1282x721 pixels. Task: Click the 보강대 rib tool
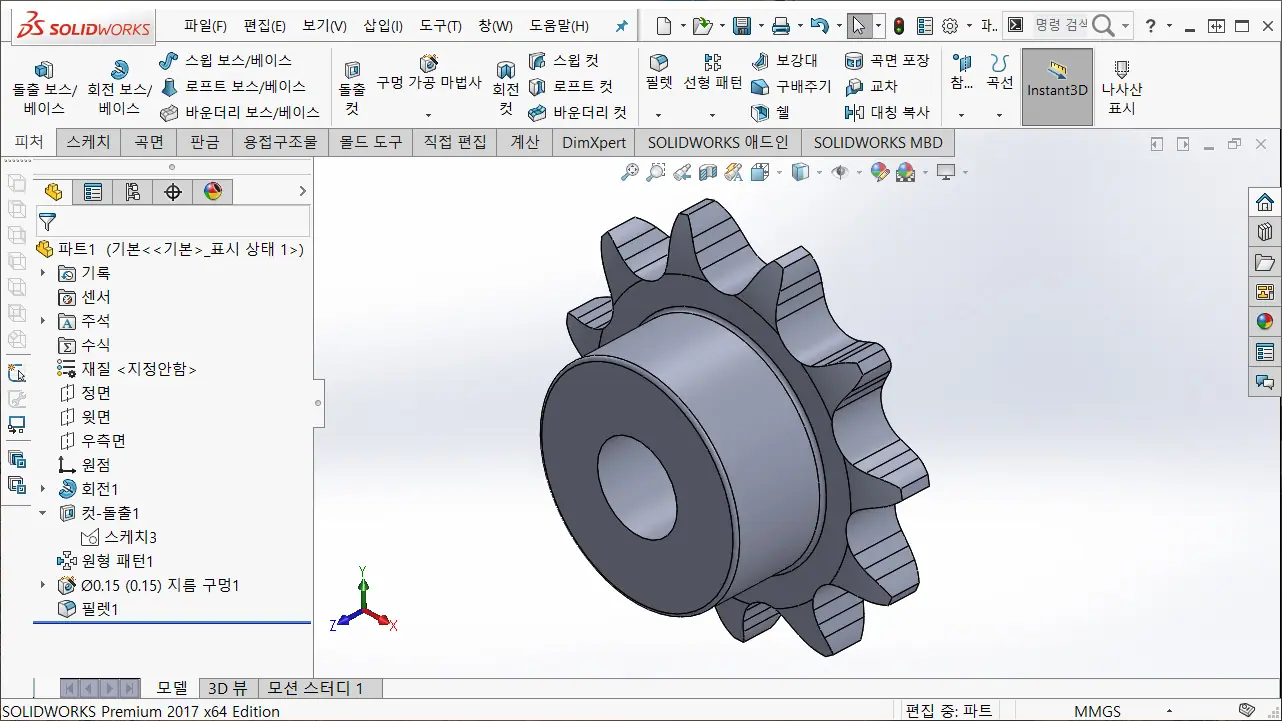[784, 61]
